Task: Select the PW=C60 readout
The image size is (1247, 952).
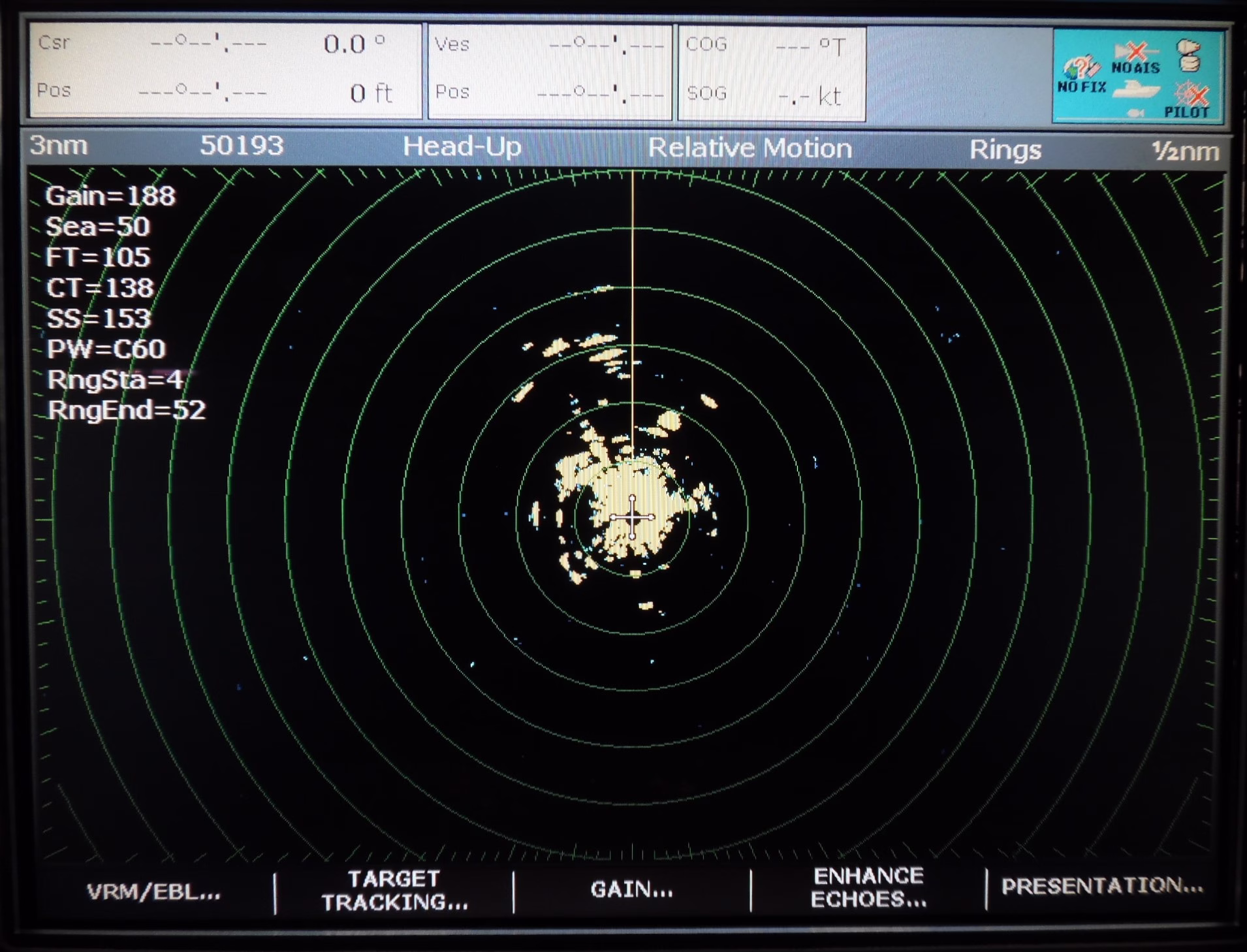Action: coord(106,349)
